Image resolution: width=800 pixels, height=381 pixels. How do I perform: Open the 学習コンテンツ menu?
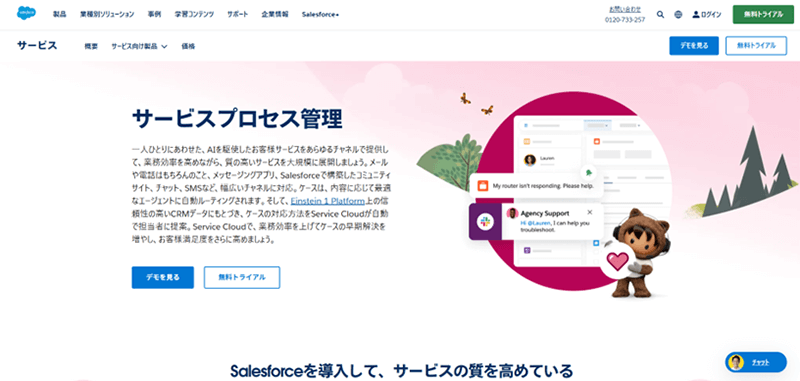tap(194, 15)
